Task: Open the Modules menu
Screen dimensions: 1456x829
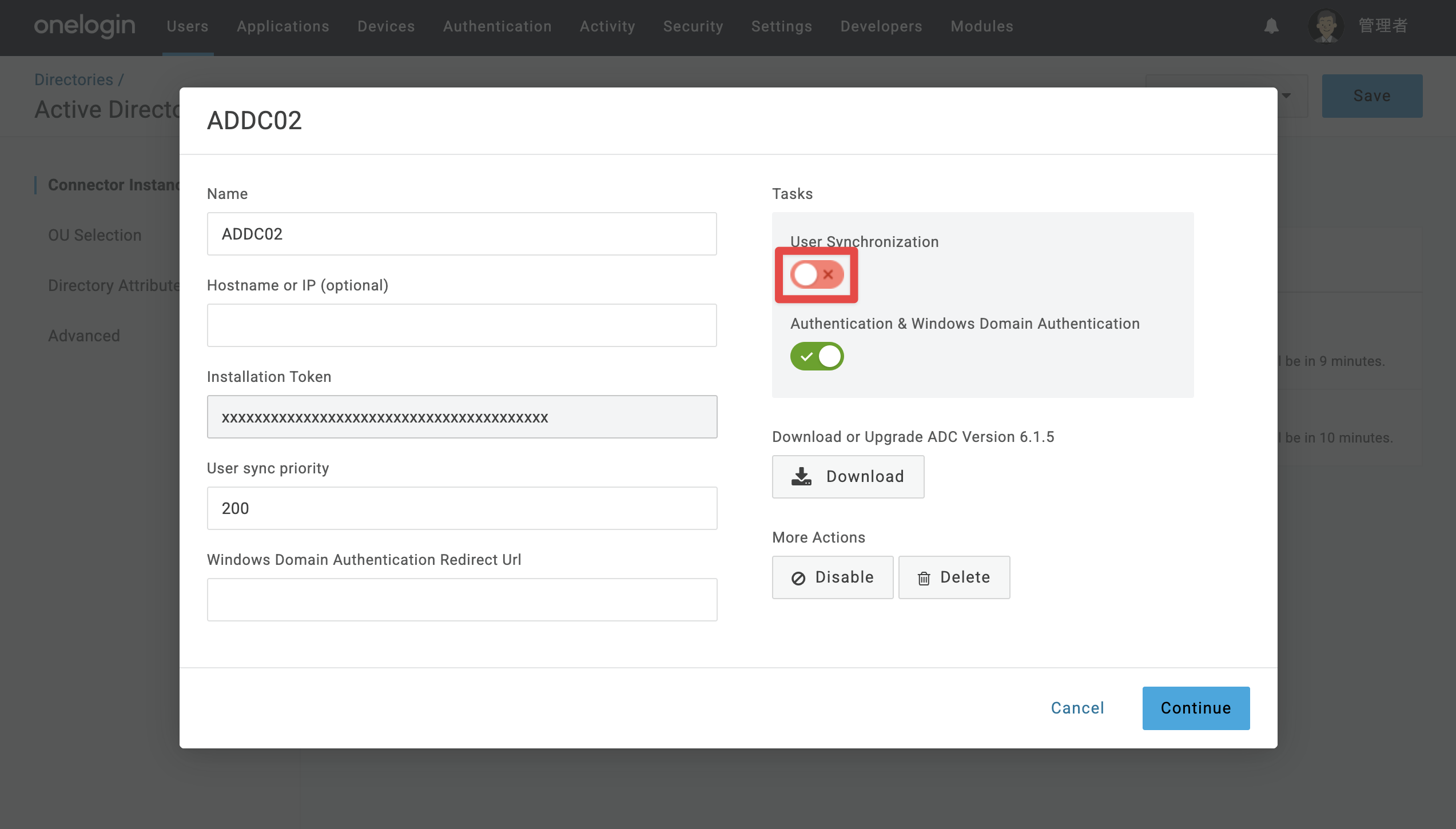Action: [982, 26]
